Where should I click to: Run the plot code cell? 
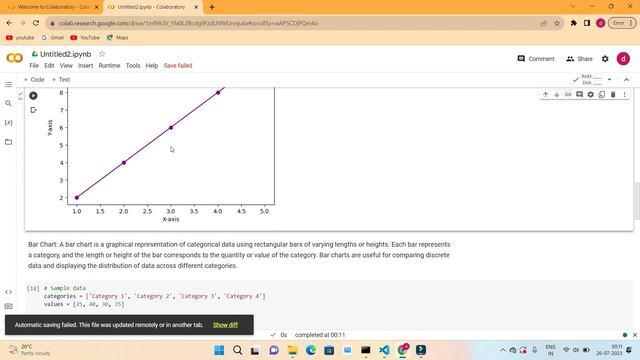coord(33,96)
